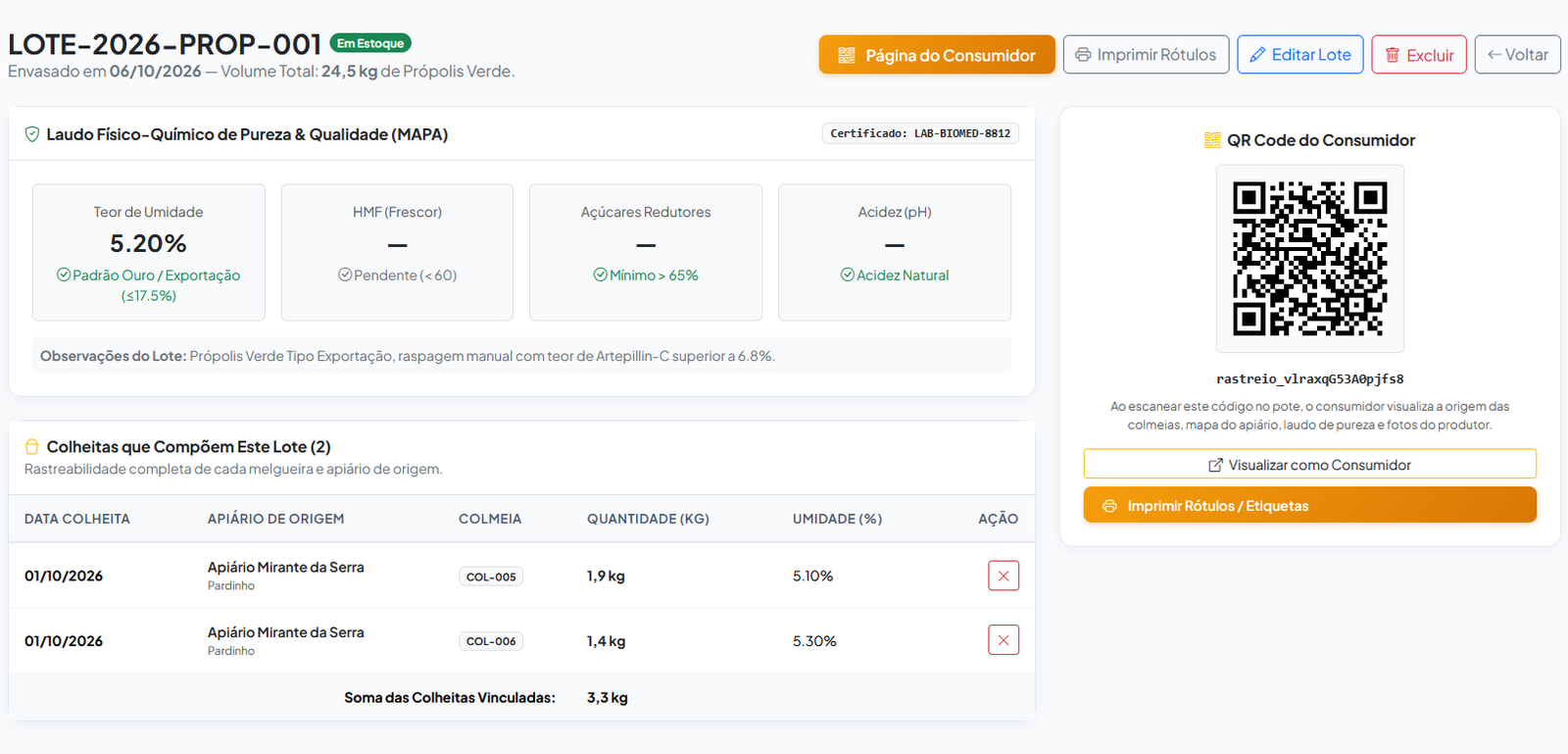Click the UMIDADE (%) column header
This screenshot has height=754, width=1568.
[837, 519]
